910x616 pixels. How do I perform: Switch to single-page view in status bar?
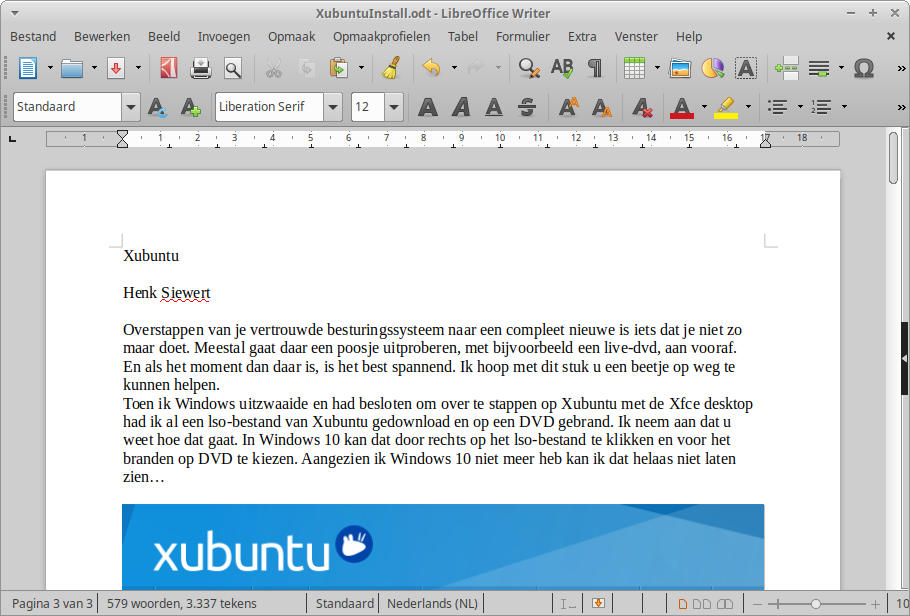(683, 604)
